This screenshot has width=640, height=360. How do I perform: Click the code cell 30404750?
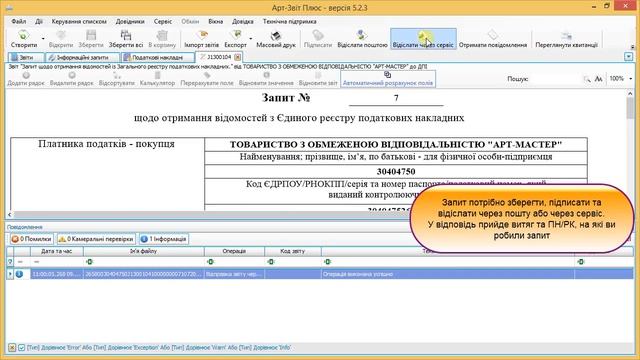tap(396, 171)
